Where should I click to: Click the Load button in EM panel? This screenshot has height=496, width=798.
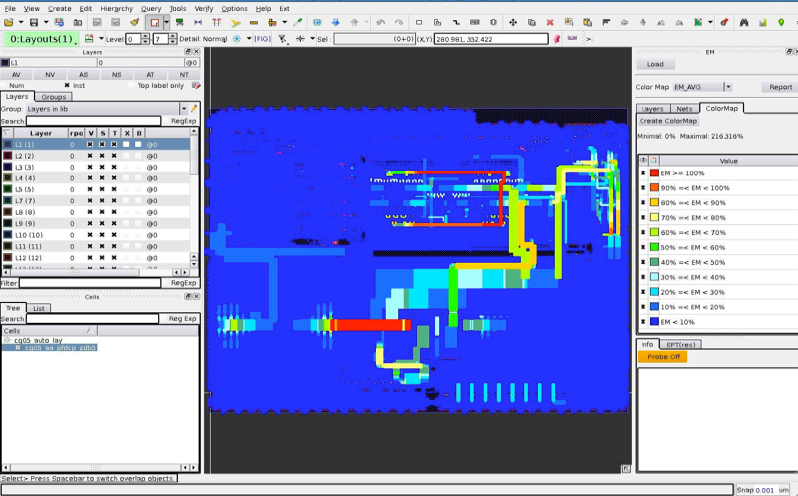click(x=655, y=64)
